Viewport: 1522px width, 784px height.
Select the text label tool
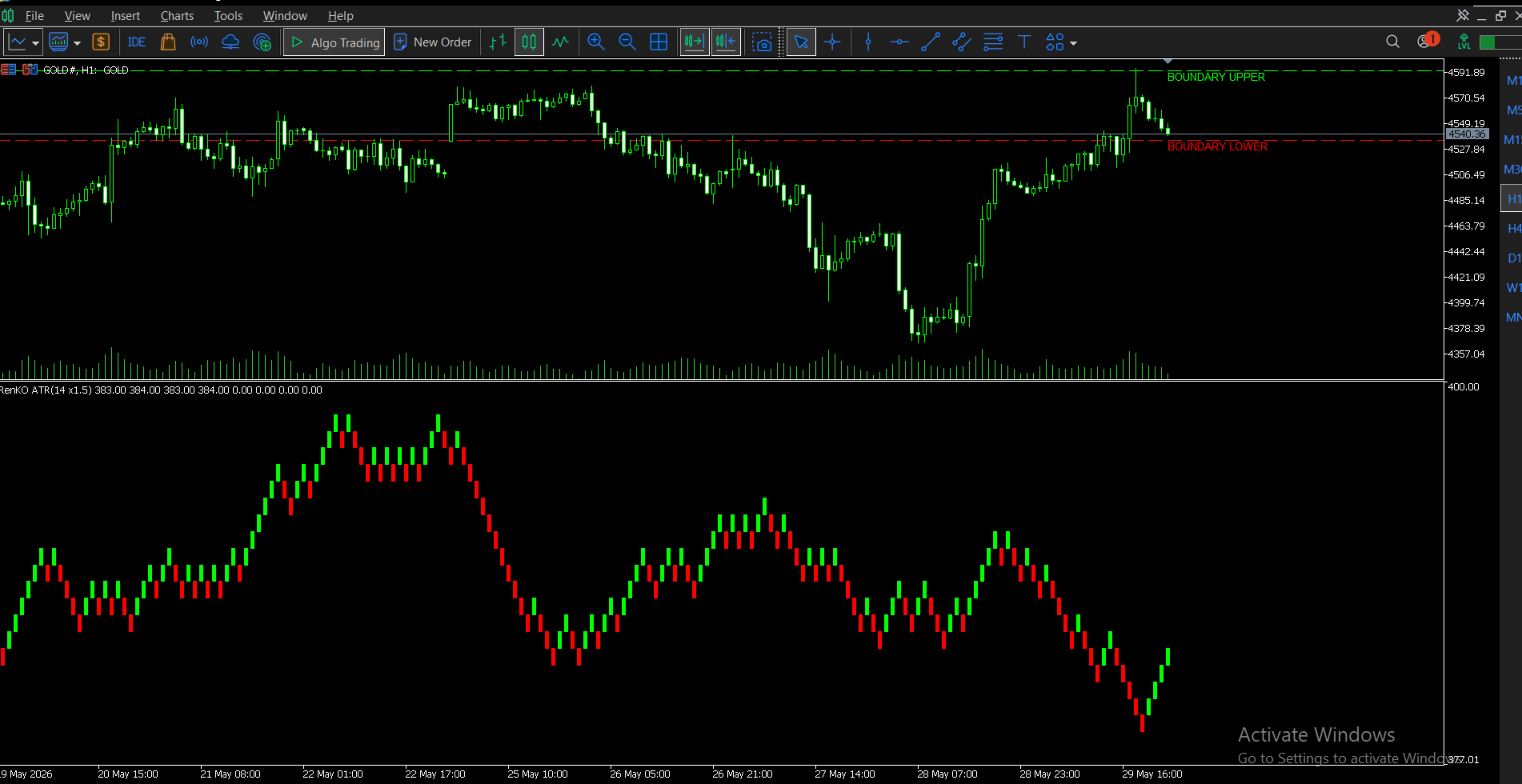click(x=1024, y=42)
